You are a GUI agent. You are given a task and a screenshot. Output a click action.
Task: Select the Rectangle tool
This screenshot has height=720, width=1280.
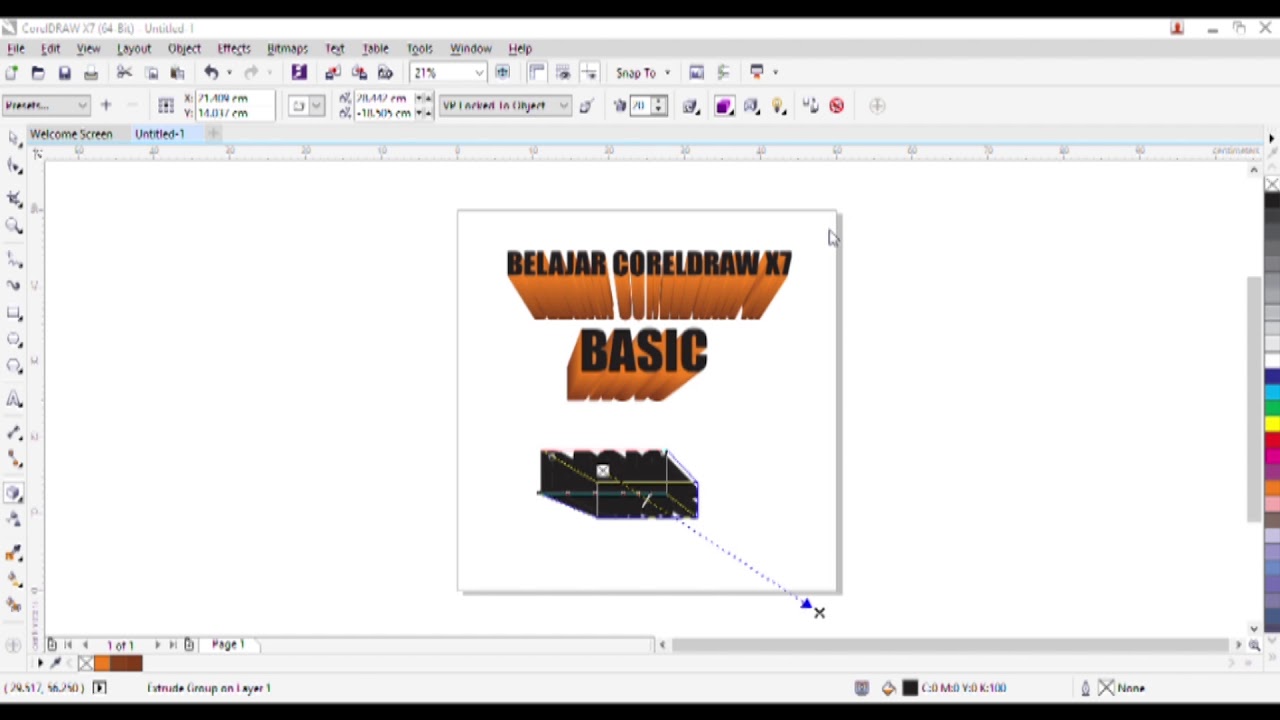(14, 314)
